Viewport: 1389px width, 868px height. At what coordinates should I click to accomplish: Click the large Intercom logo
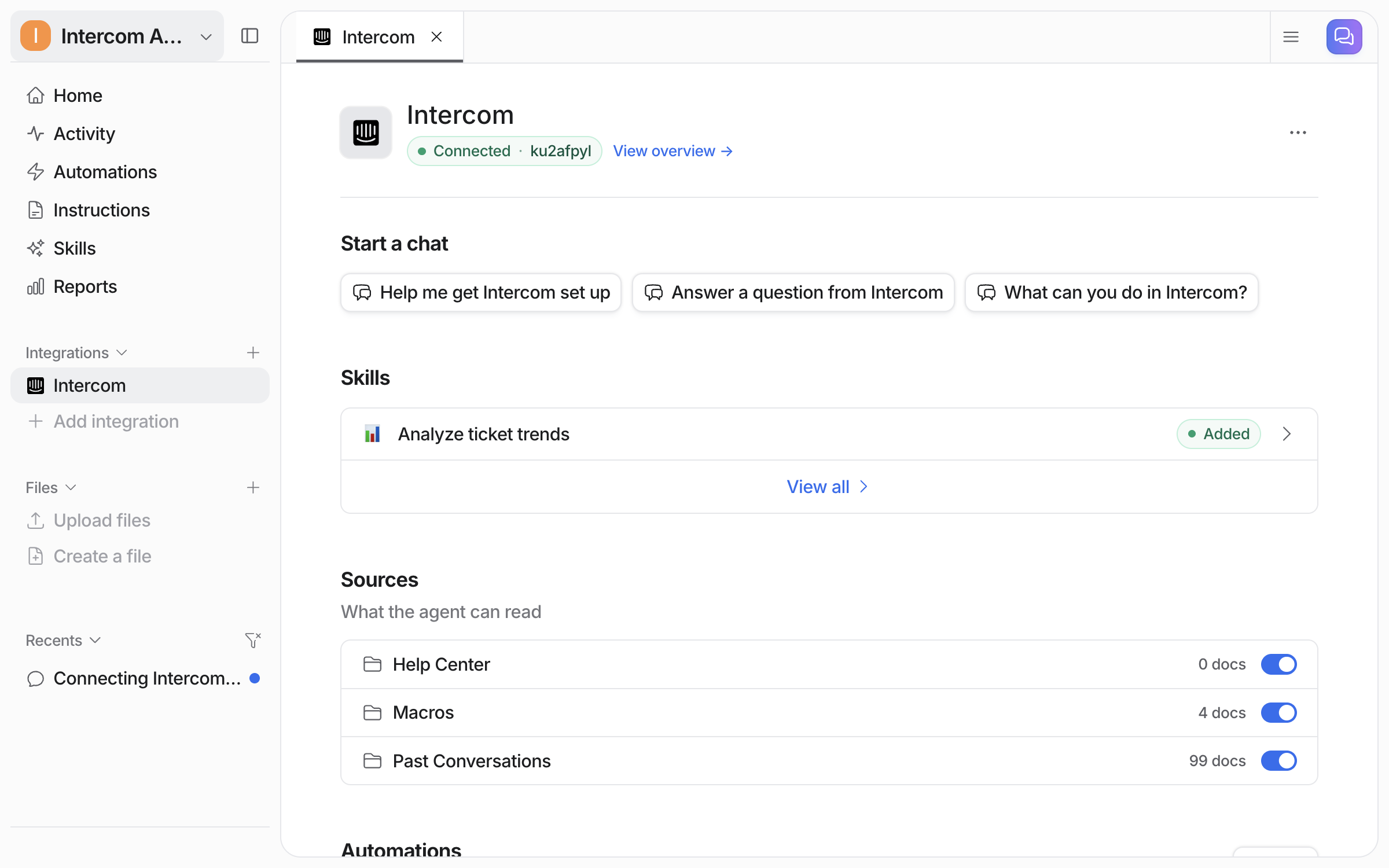[x=366, y=133]
